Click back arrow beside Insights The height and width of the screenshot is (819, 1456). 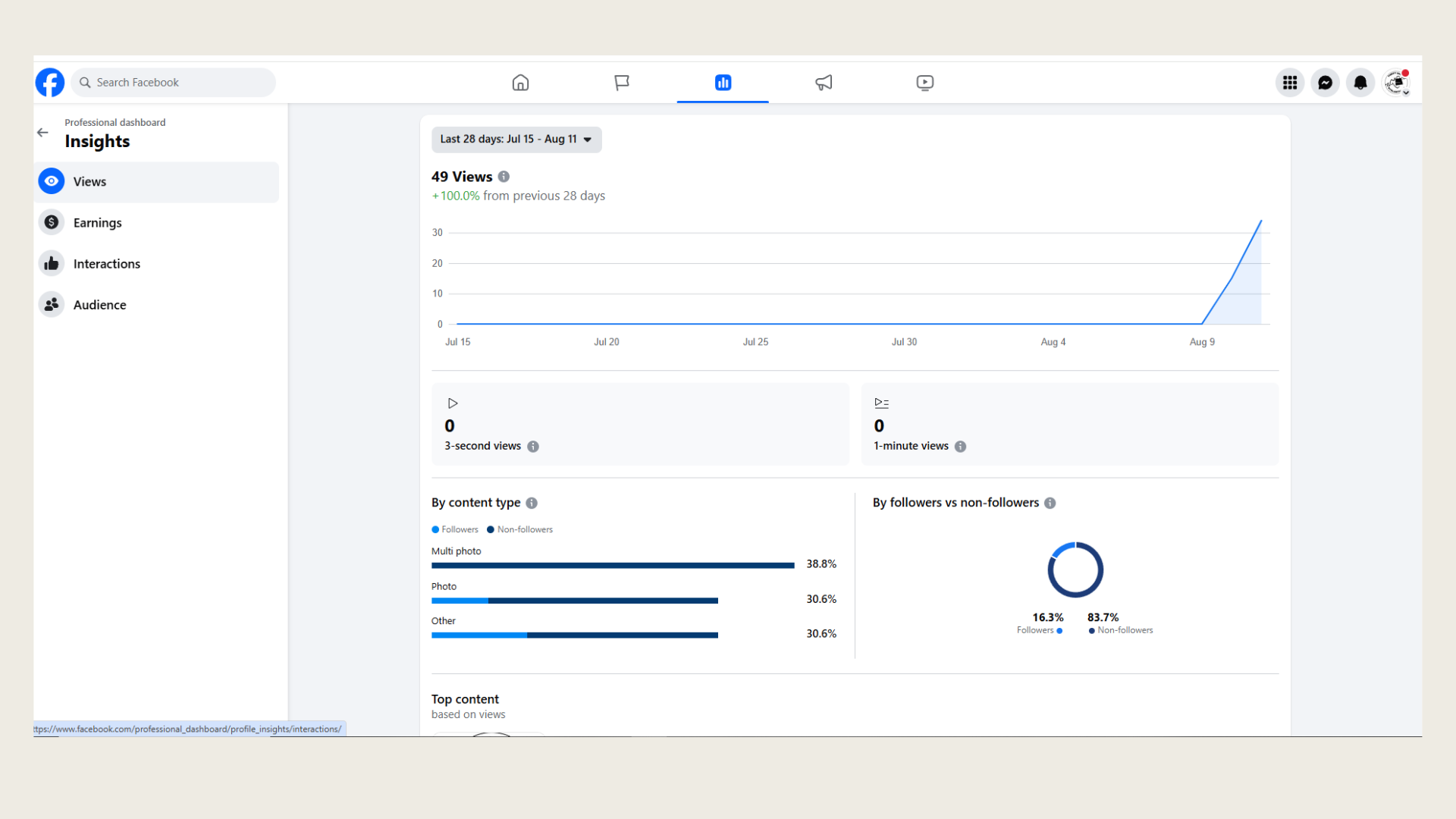click(x=42, y=133)
